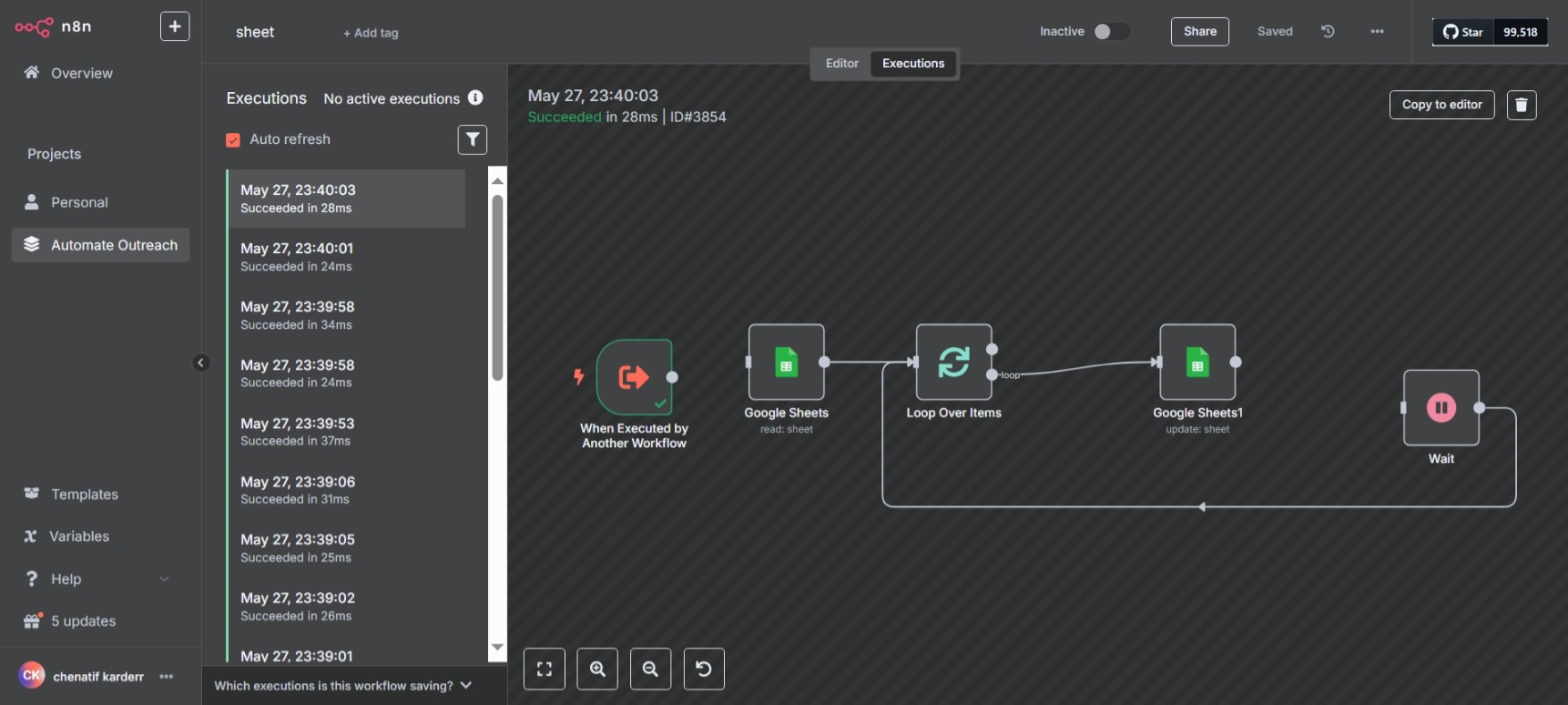Select execution May 27, 23:39:53
1568x705 pixels.
tap(346, 432)
